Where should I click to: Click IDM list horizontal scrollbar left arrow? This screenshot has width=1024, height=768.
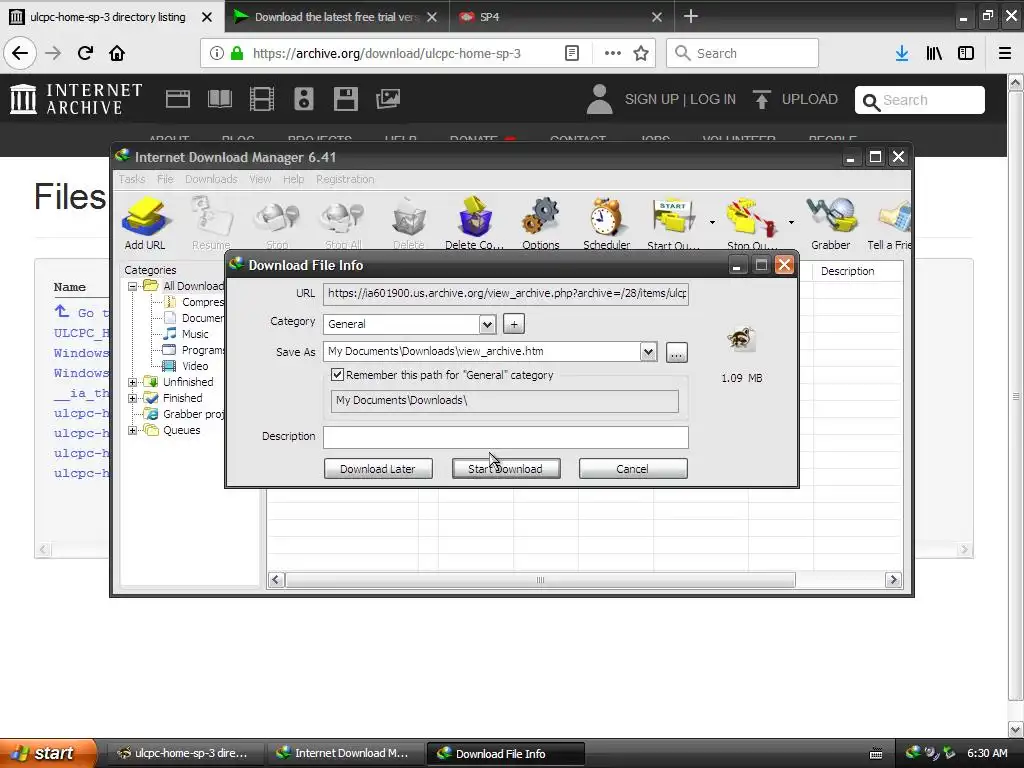point(276,580)
